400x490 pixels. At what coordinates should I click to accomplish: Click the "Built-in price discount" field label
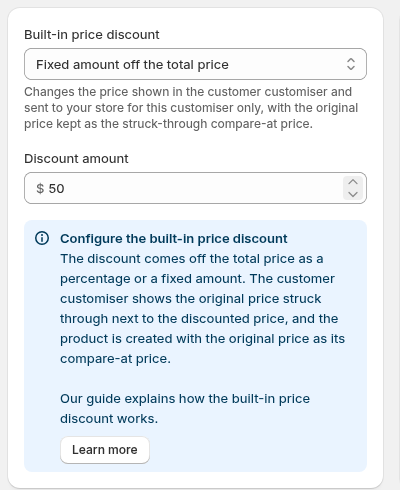click(92, 35)
